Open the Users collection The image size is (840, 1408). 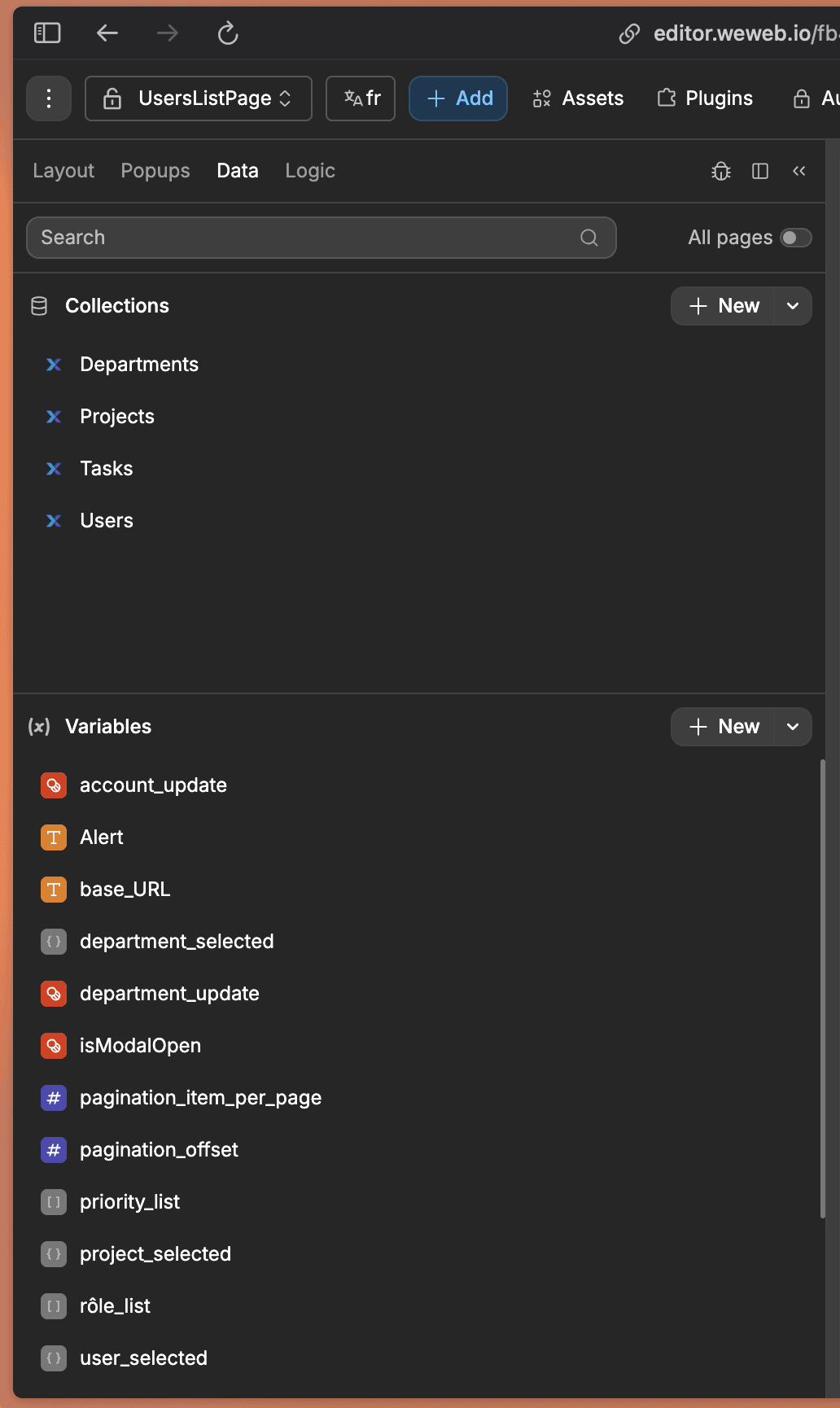pyautogui.click(x=107, y=521)
